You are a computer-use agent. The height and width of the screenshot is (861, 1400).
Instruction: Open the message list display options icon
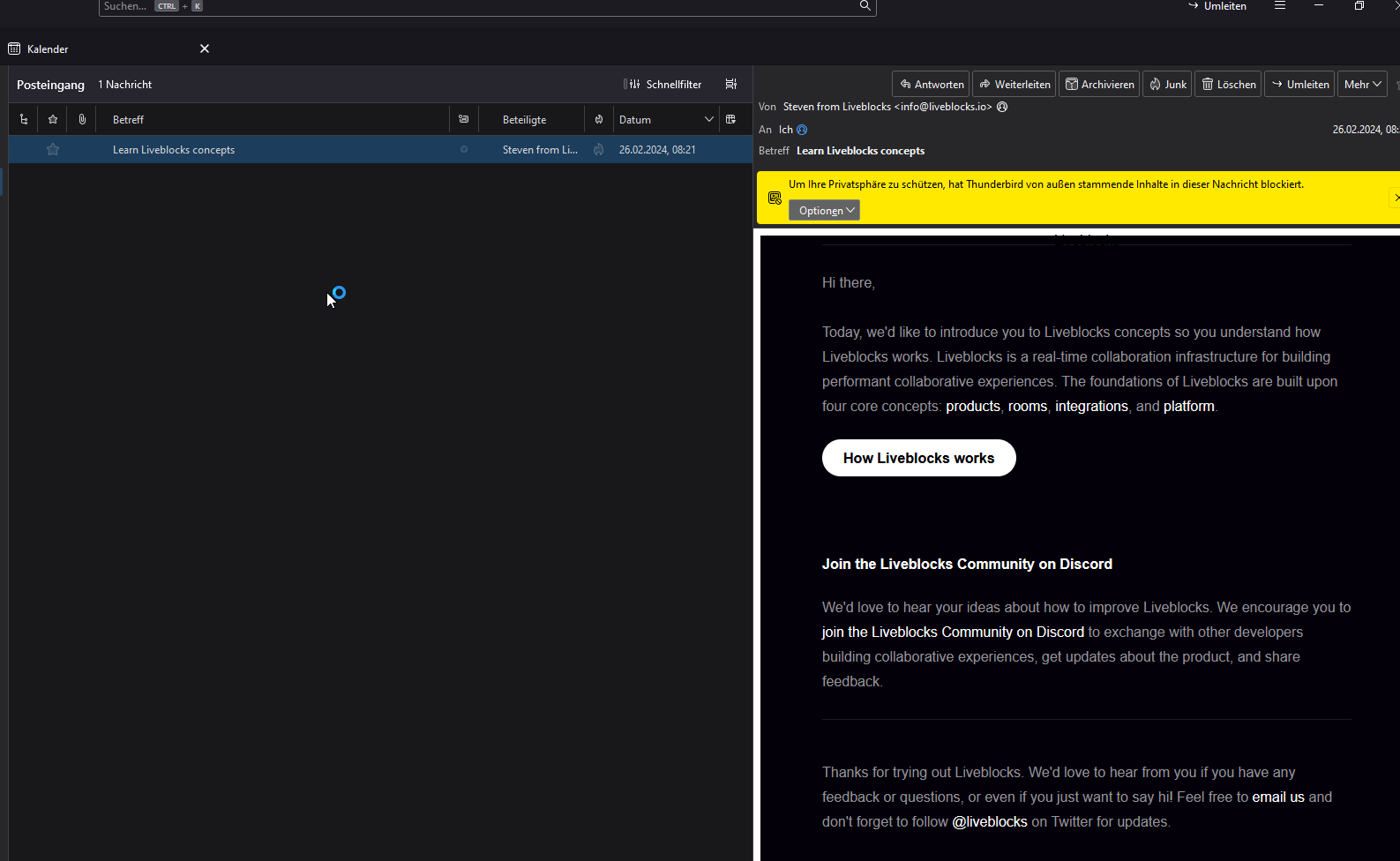[x=731, y=85]
